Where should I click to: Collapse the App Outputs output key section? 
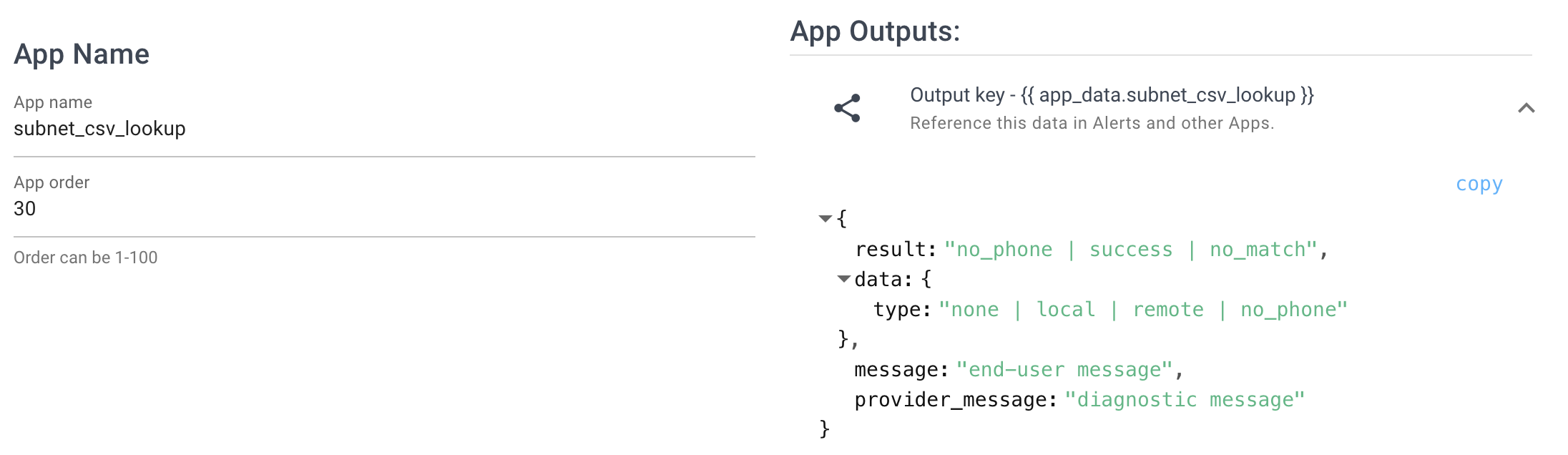(x=1527, y=109)
